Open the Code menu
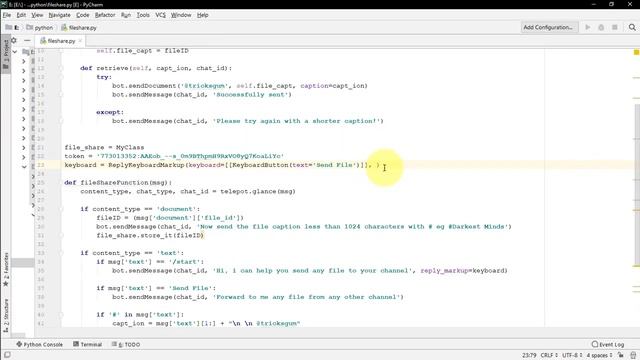The width and height of the screenshot is (640, 360). click(82, 15)
